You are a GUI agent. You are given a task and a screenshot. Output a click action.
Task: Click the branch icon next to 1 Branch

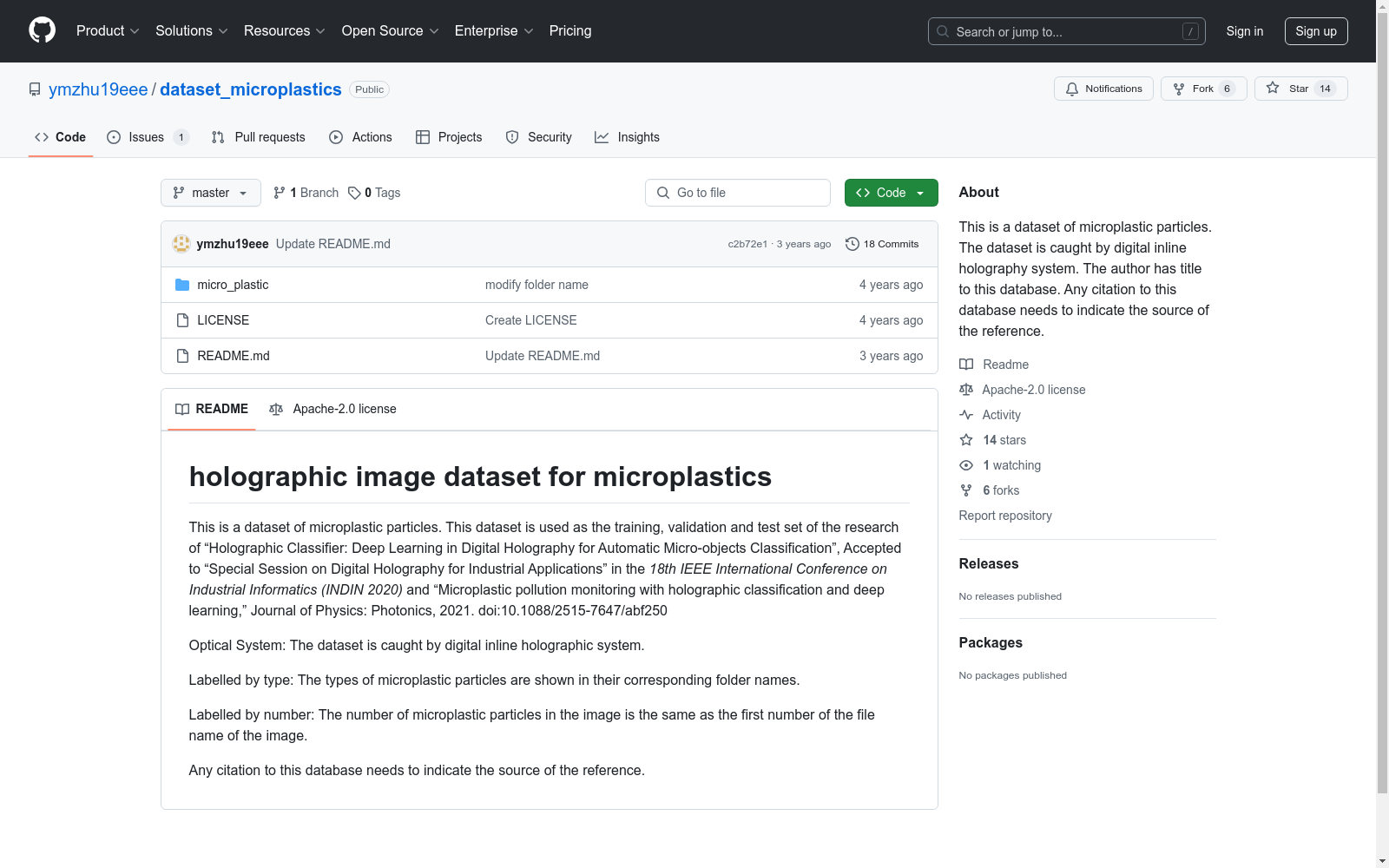tap(280, 193)
